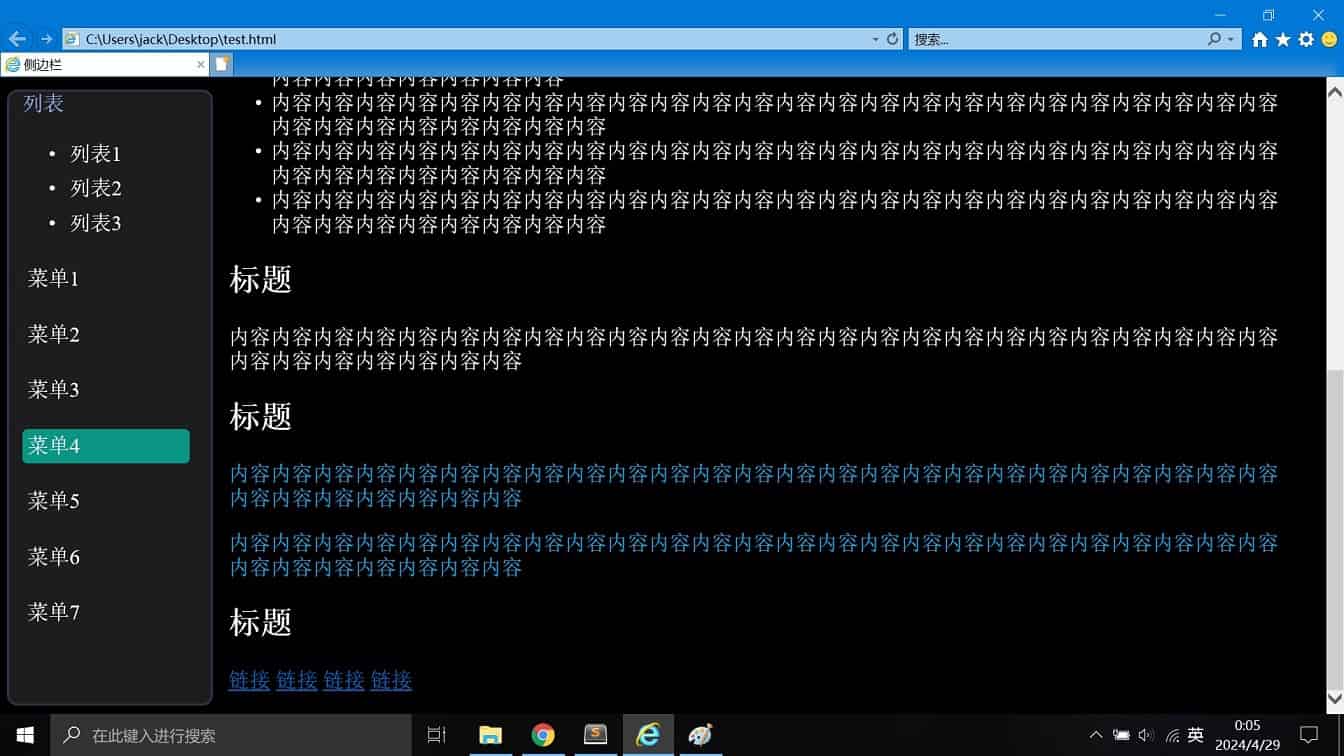
Task: Click the address bar showing test.html path
Action: pos(470,39)
